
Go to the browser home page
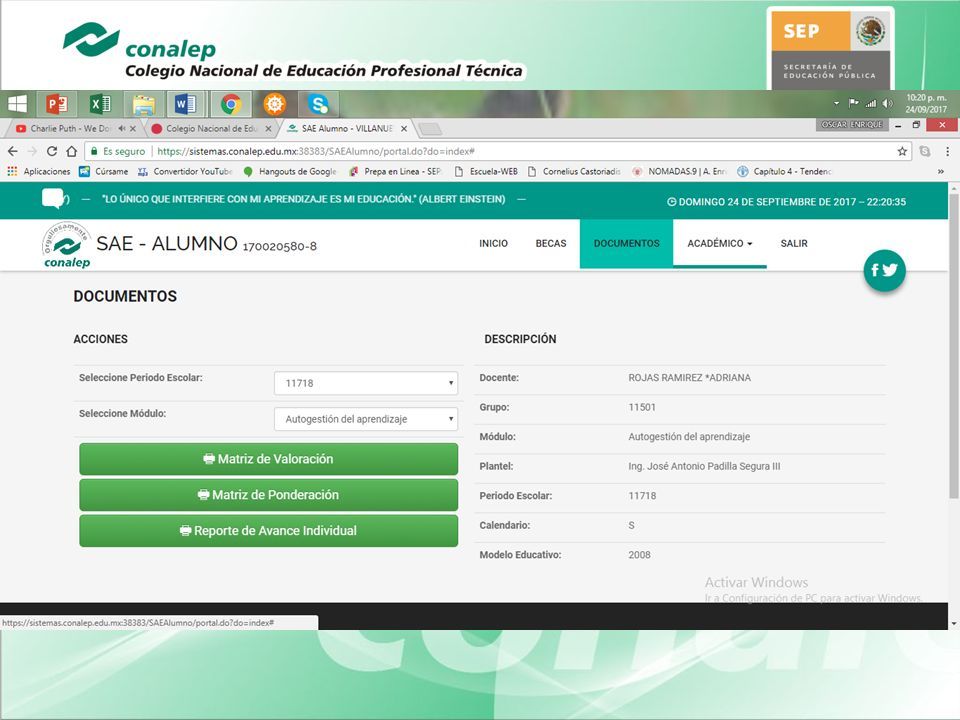pos(72,151)
